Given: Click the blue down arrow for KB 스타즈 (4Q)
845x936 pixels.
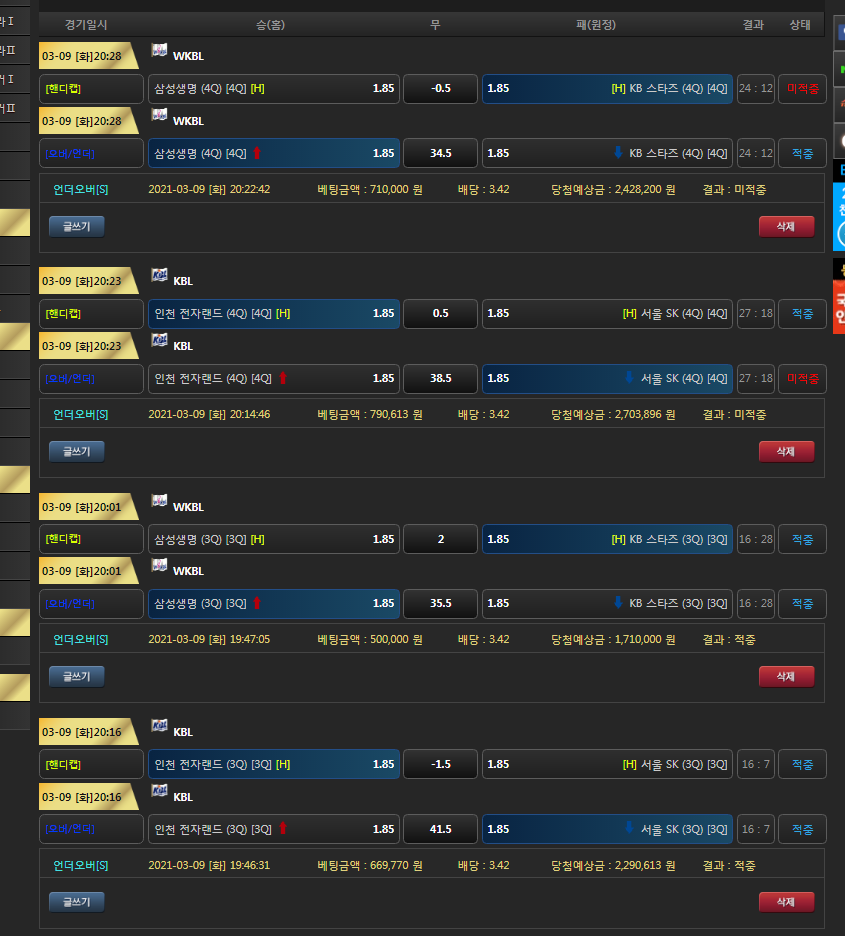Looking at the screenshot, I should (x=617, y=153).
